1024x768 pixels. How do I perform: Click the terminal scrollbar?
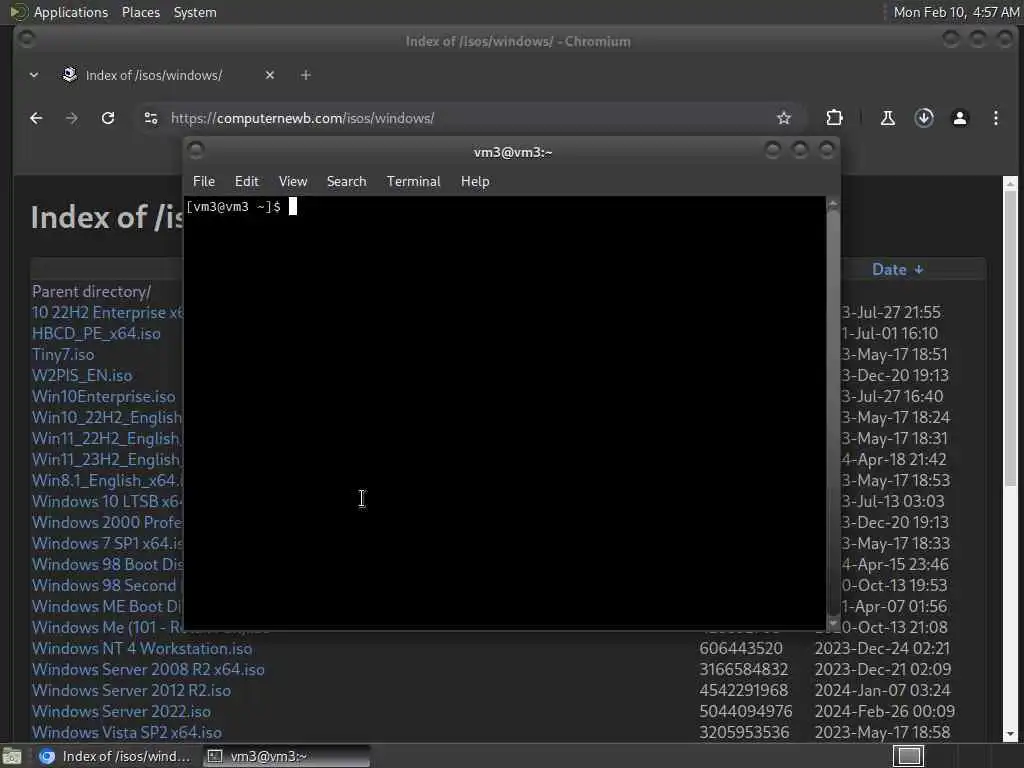coord(833,415)
